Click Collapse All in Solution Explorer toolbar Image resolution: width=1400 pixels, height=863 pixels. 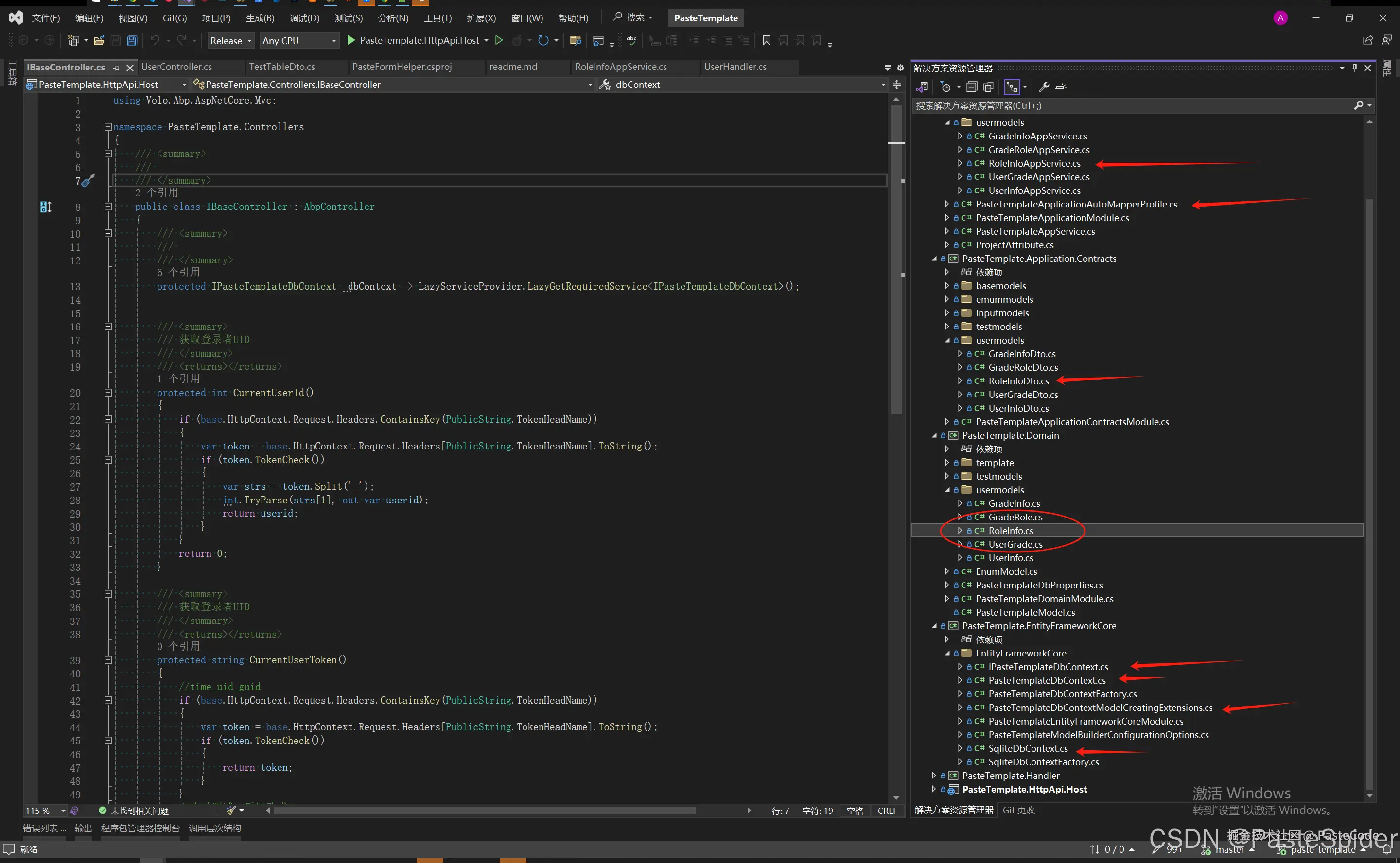(x=972, y=87)
